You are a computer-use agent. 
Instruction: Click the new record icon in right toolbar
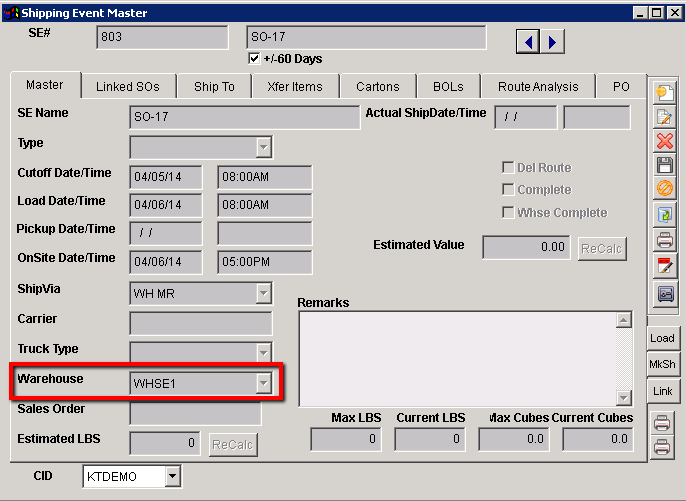tap(664, 92)
